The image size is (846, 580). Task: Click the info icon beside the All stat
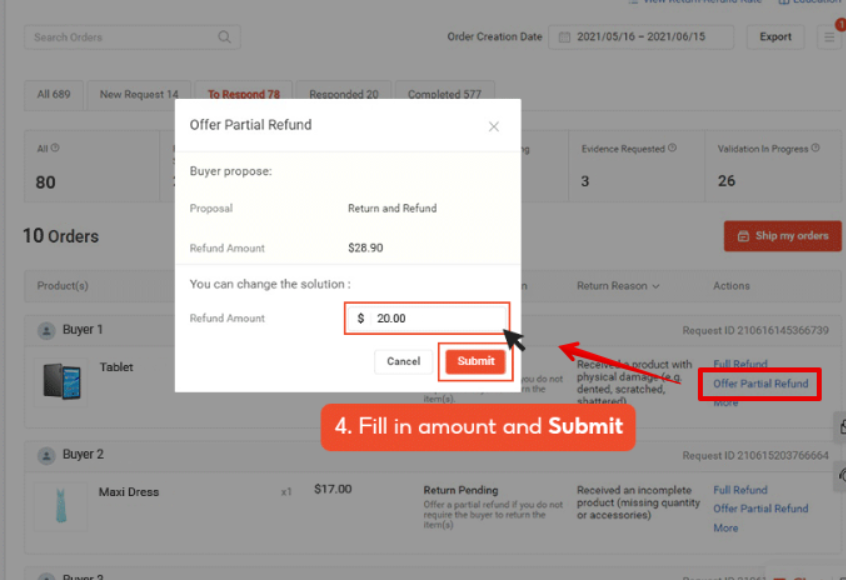pos(55,148)
